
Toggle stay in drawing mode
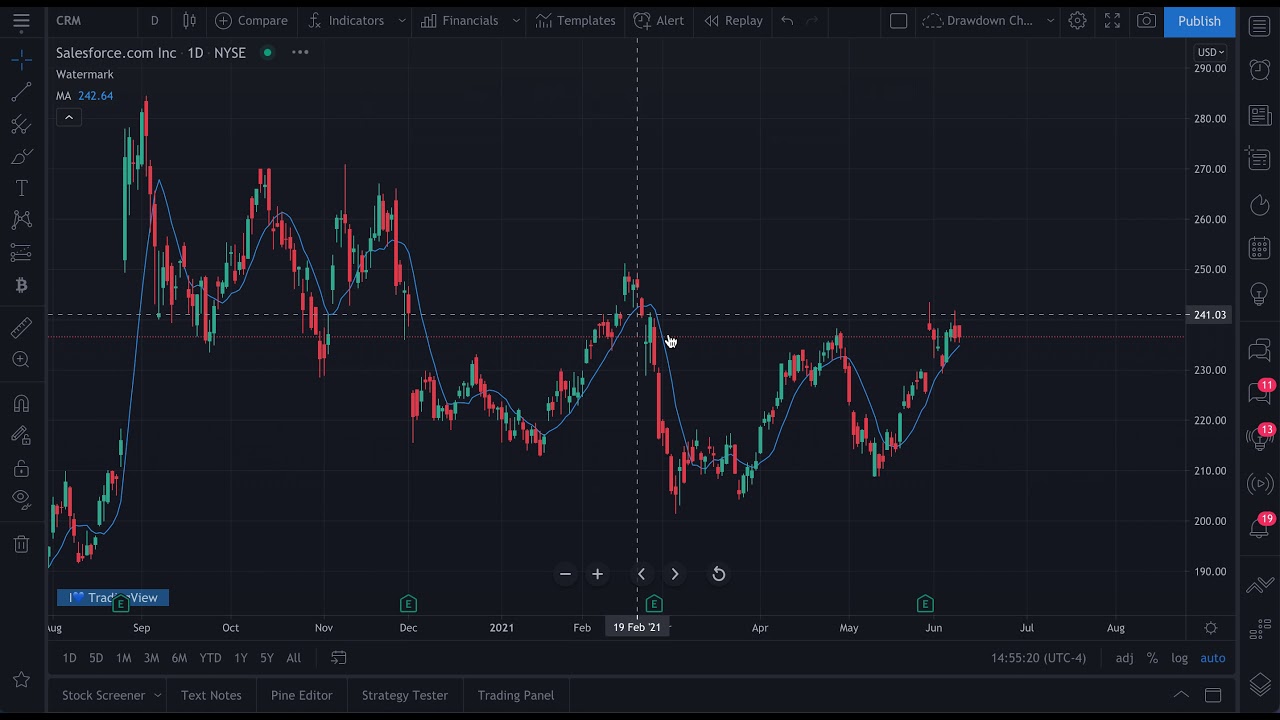(21, 436)
